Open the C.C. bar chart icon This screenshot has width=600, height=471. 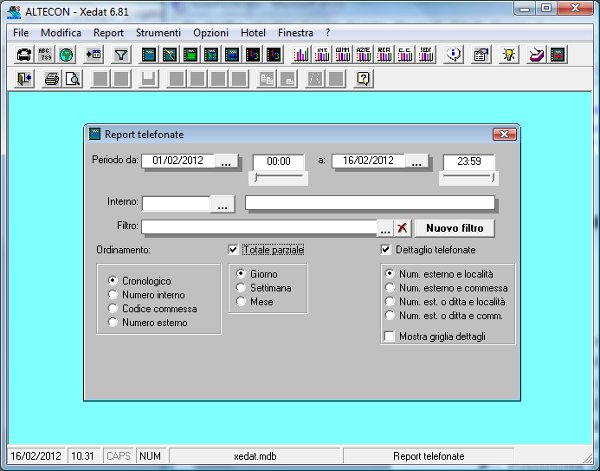[405, 55]
